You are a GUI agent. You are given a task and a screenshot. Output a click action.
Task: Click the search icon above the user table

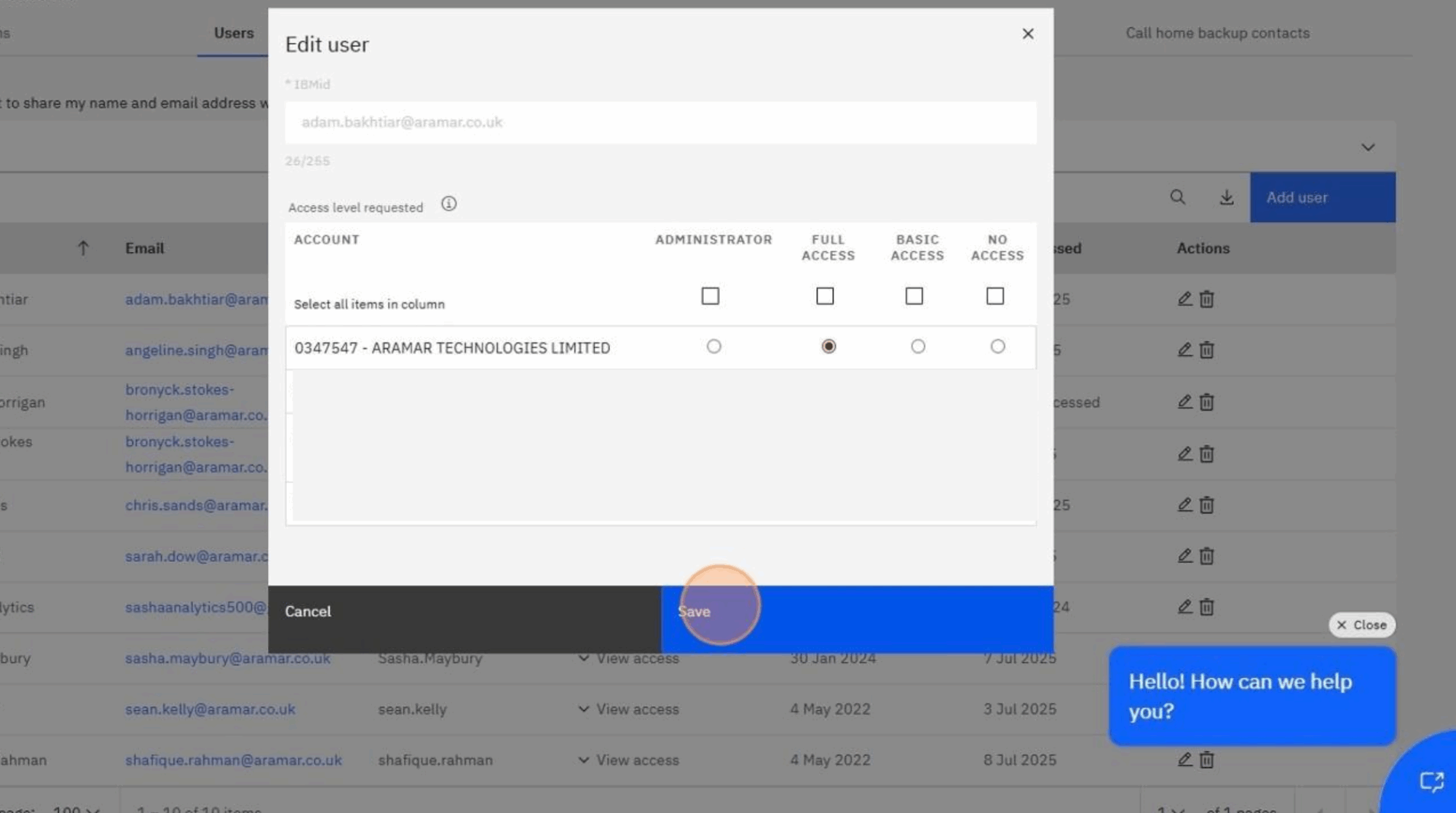coord(1178,197)
